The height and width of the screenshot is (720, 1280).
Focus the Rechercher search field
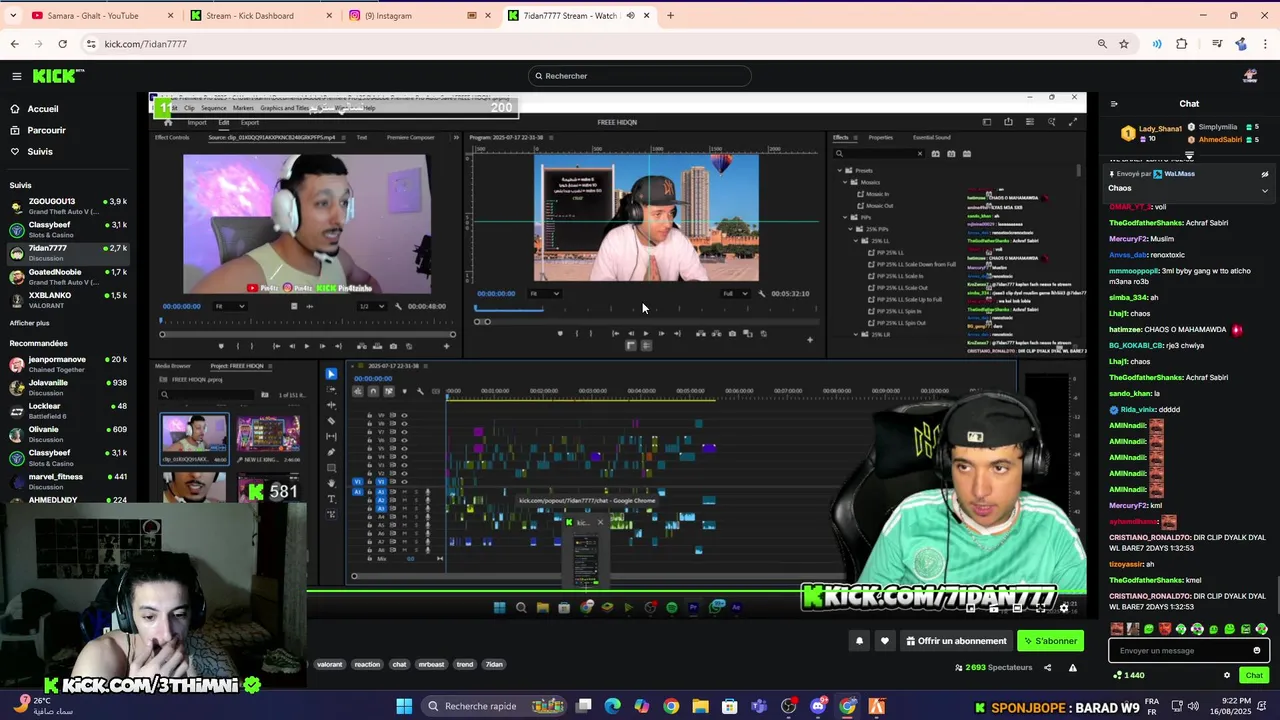point(640,76)
